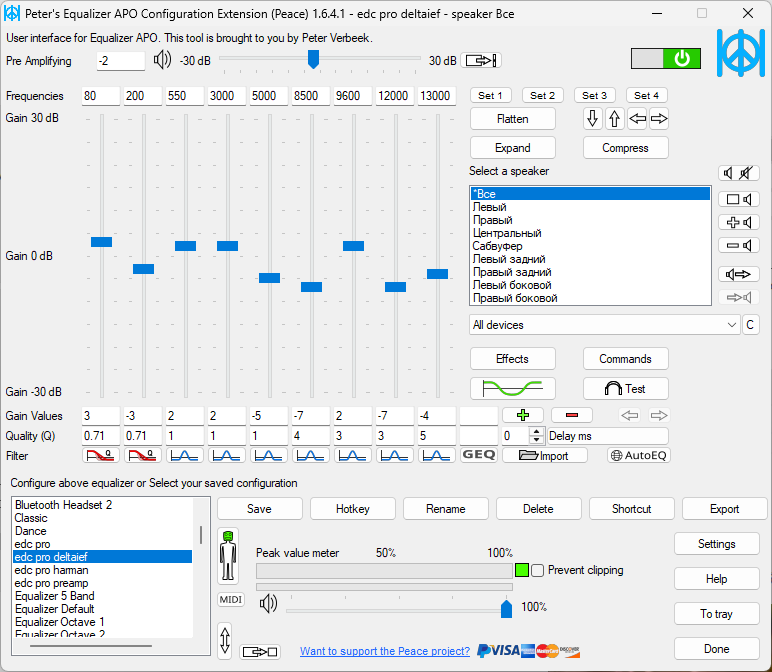Click the configuration list vertical scrollbar
The image size is (772, 672).
coord(201,534)
